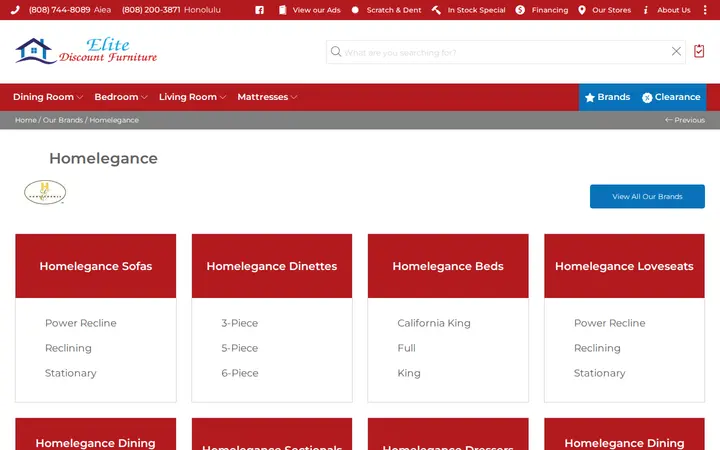
Task: Click inside the search input field
Action: (x=505, y=52)
